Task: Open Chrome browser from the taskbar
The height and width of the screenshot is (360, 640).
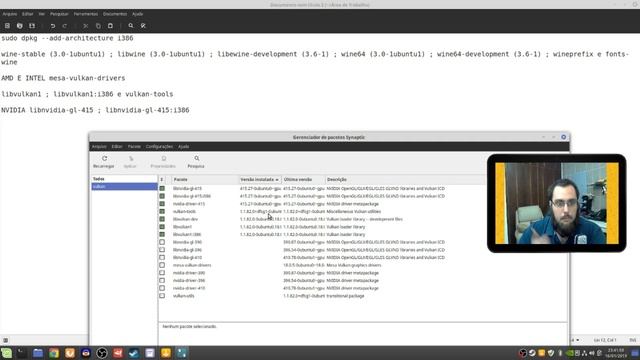Action: tap(54, 353)
